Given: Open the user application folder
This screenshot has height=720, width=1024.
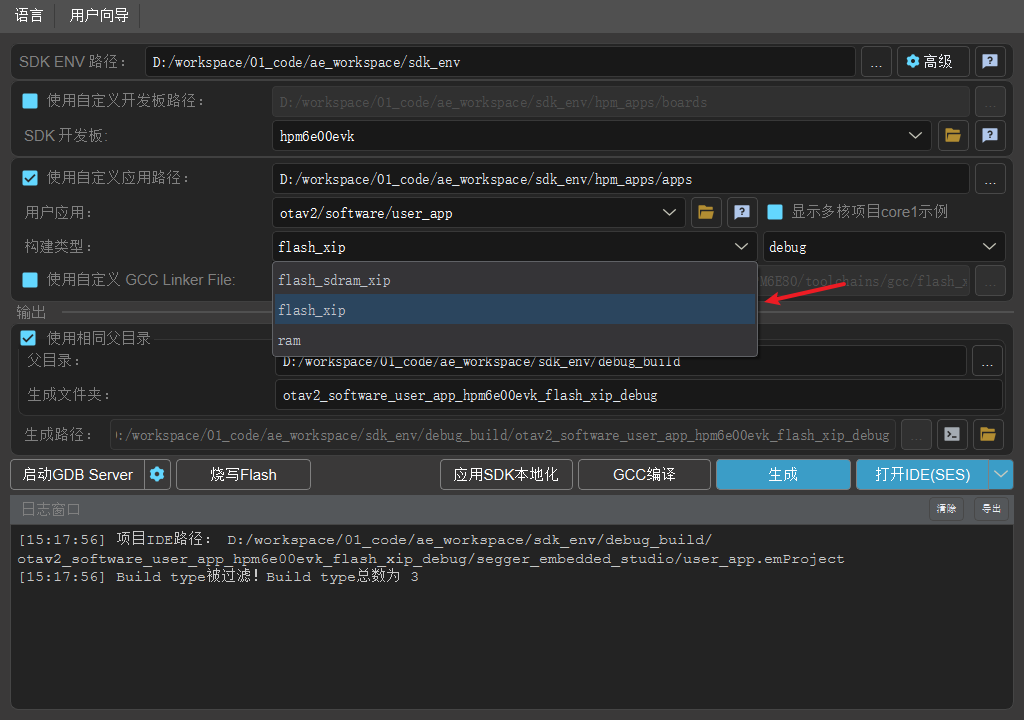Looking at the screenshot, I should coord(706,212).
